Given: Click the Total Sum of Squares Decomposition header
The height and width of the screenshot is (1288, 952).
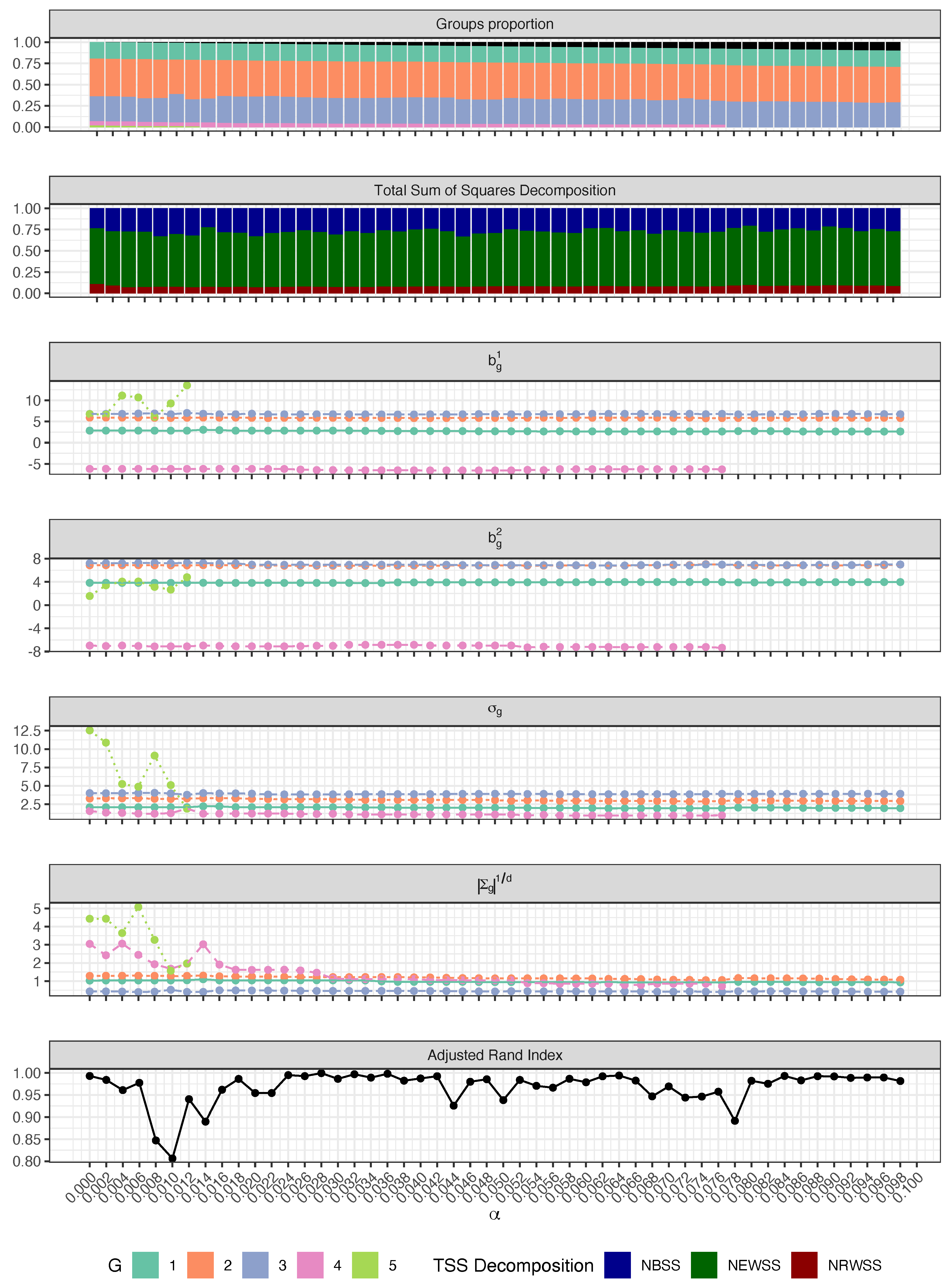Looking at the screenshot, I should 494,191.
